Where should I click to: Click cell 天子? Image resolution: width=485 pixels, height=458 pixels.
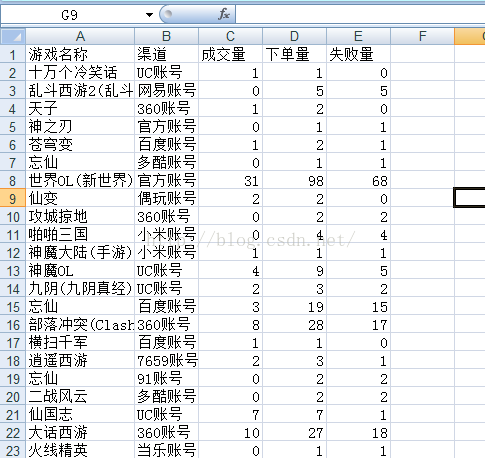point(80,108)
